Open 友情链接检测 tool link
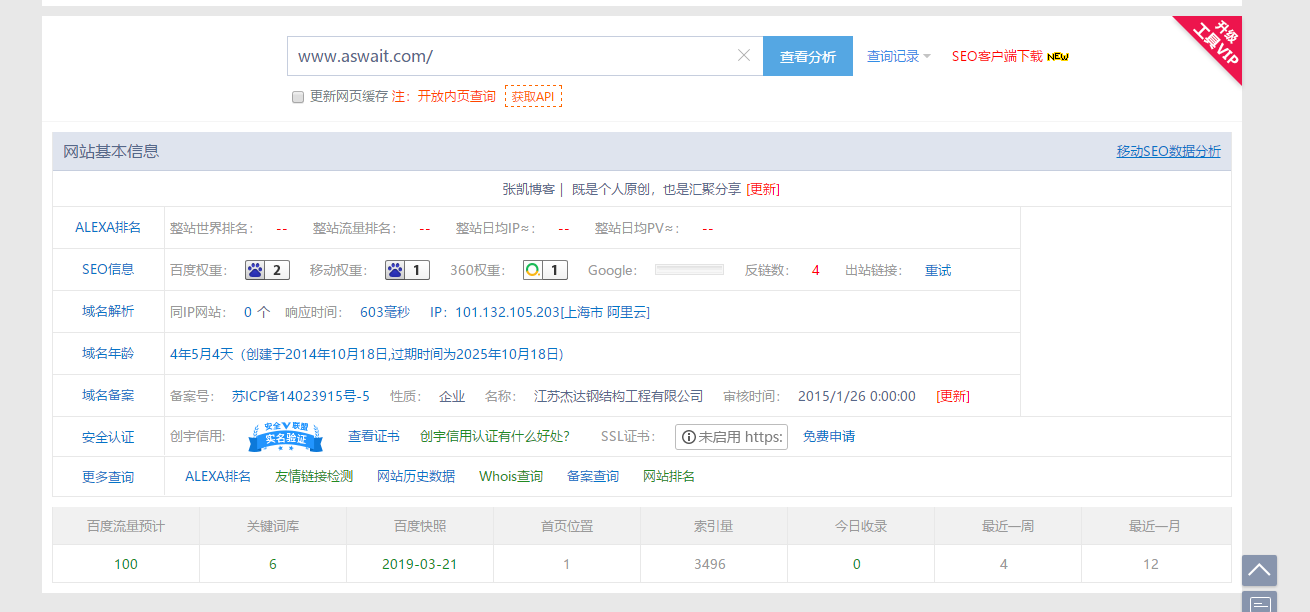The width and height of the screenshot is (1310, 612). click(314, 477)
